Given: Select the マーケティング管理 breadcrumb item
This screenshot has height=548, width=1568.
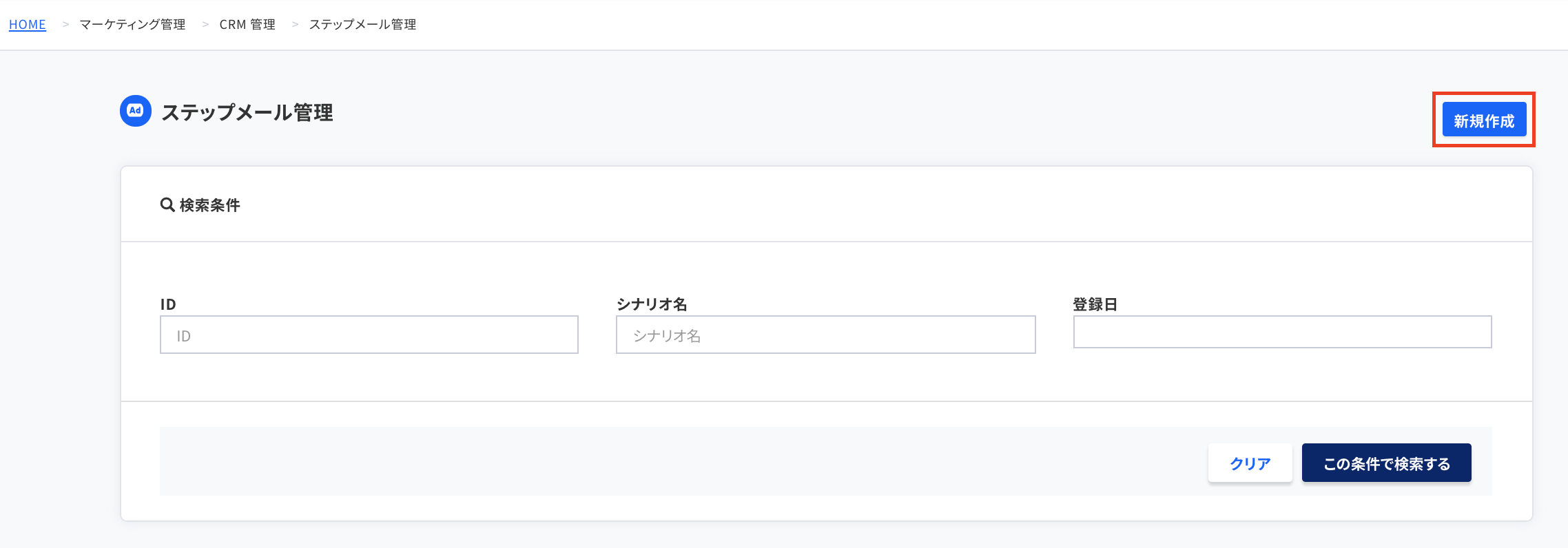Looking at the screenshot, I should point(132,24).
